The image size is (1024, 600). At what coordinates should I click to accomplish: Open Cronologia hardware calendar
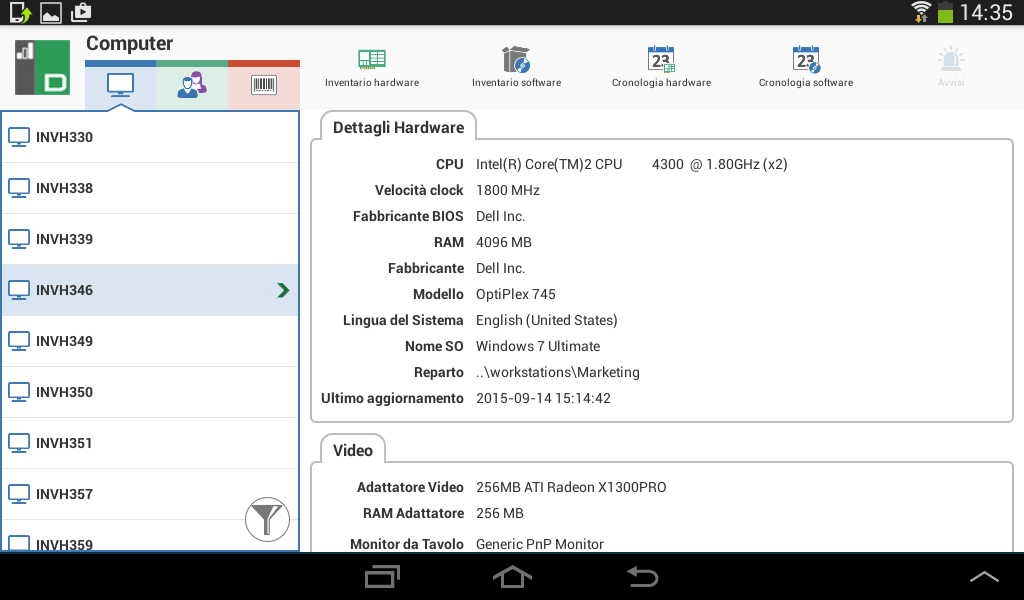(661, 67)
